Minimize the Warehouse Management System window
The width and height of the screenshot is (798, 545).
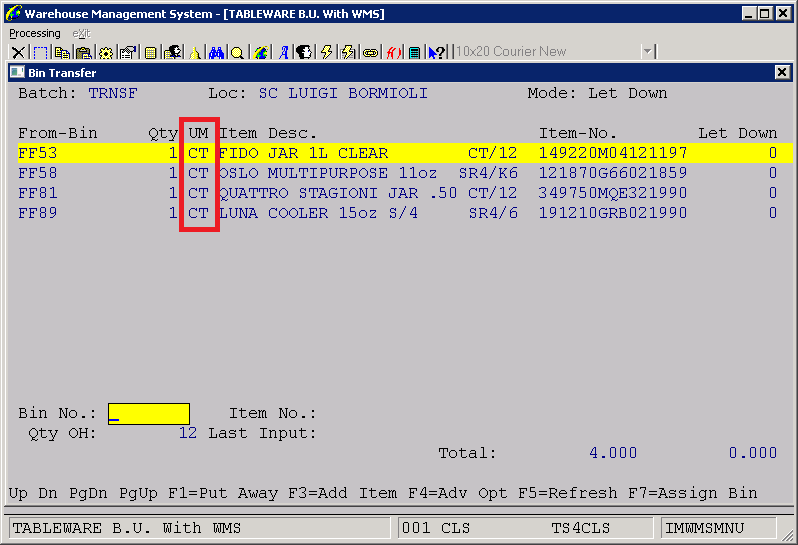click(x=748, y=14)
